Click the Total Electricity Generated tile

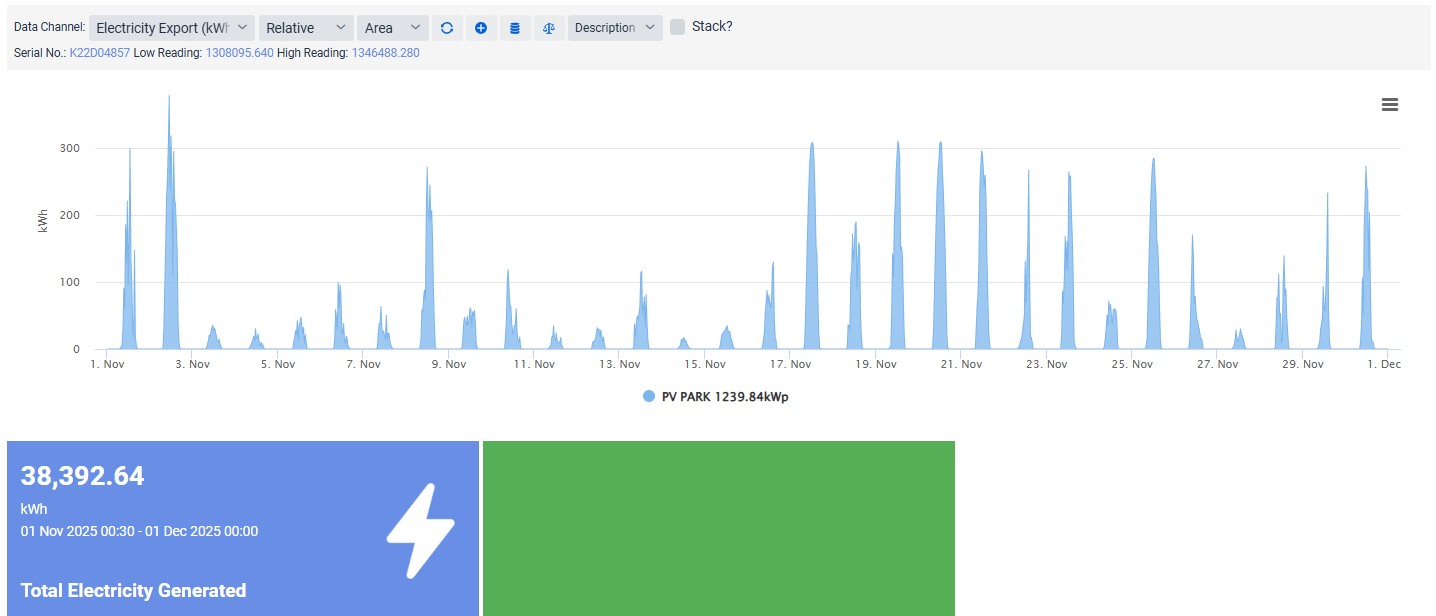(133, 590)
